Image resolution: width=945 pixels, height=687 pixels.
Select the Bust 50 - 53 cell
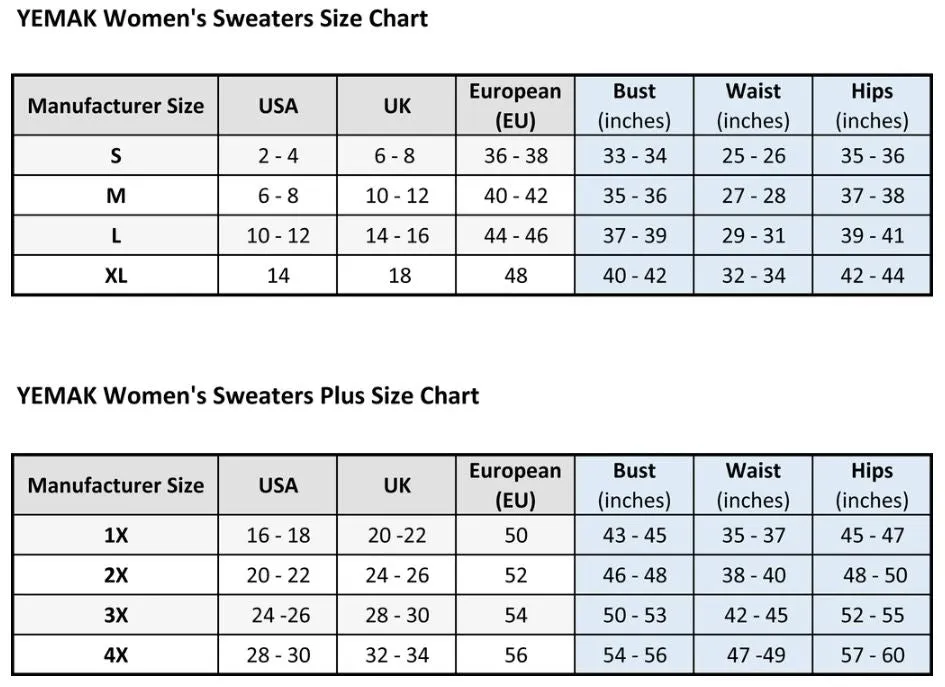(x=635, y=615)
